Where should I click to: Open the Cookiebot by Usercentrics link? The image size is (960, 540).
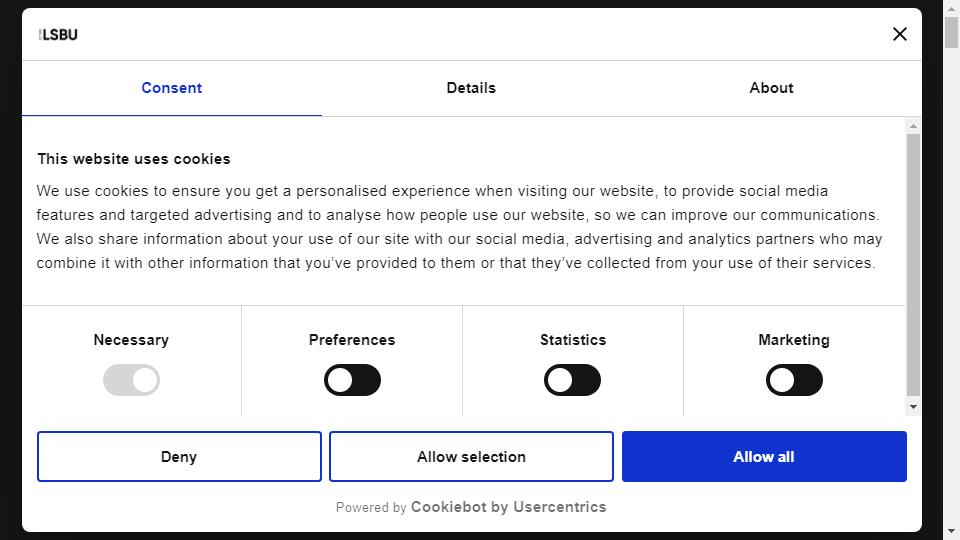pyautogui.click(x=508, y=507)
